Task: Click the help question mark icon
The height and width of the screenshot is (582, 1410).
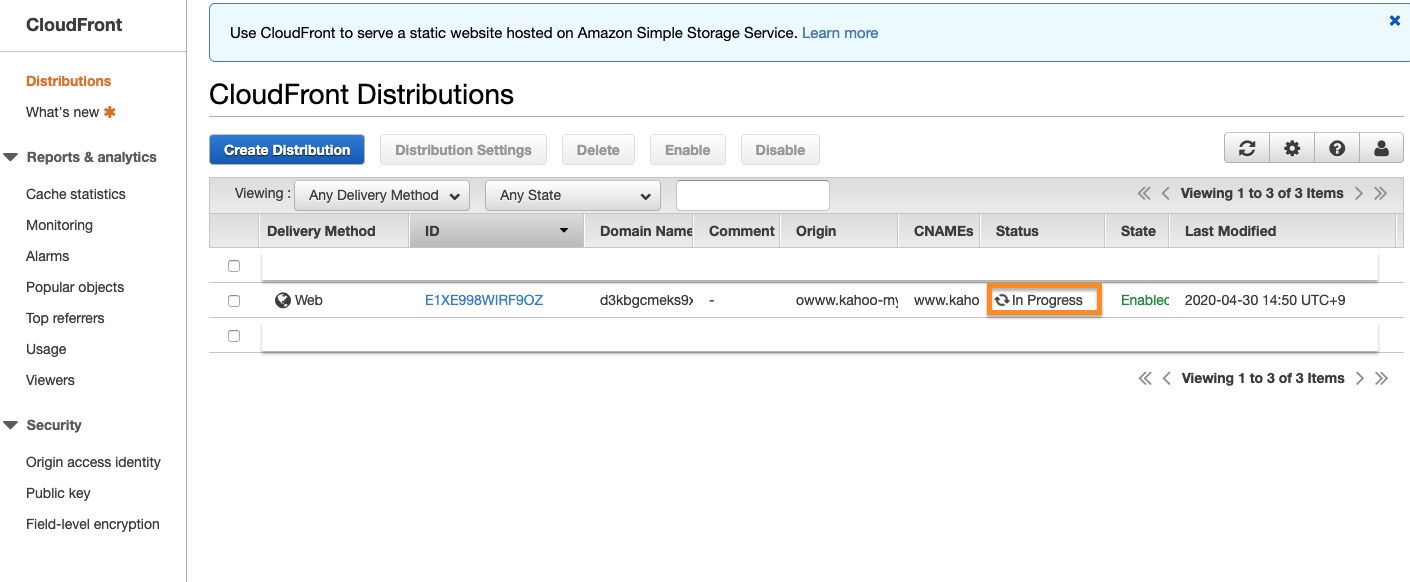Action: pos(1337,149)
